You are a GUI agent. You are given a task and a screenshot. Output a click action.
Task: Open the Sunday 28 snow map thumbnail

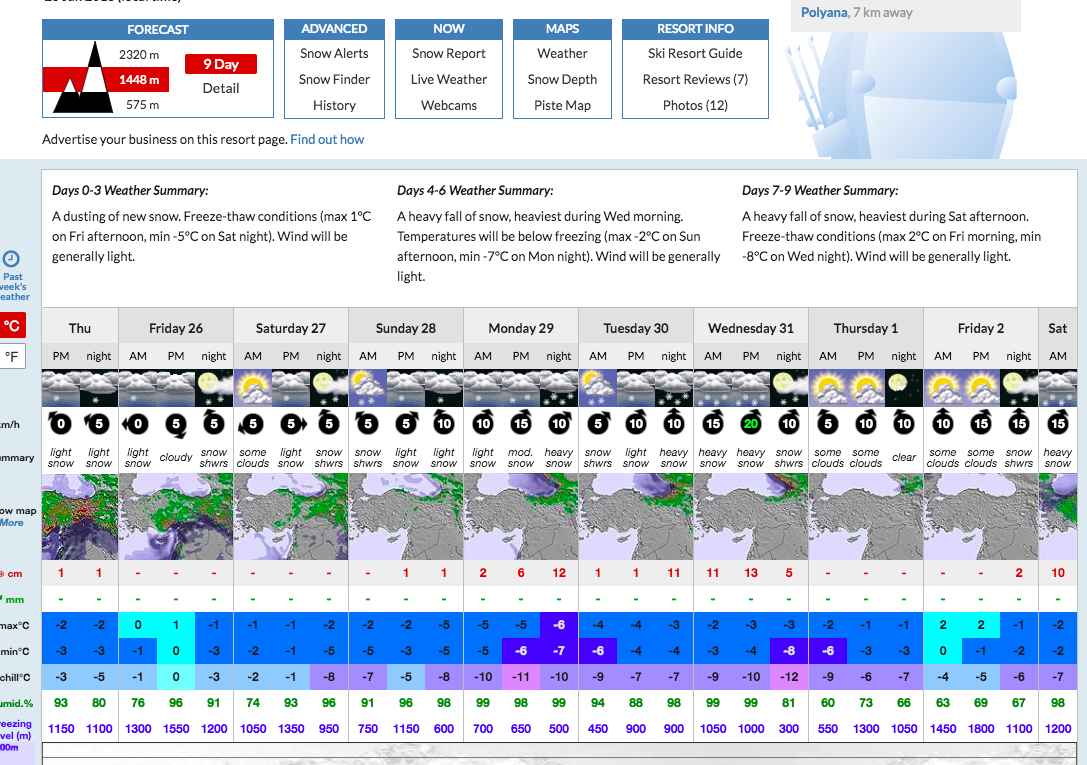click(x=406, y=517)
